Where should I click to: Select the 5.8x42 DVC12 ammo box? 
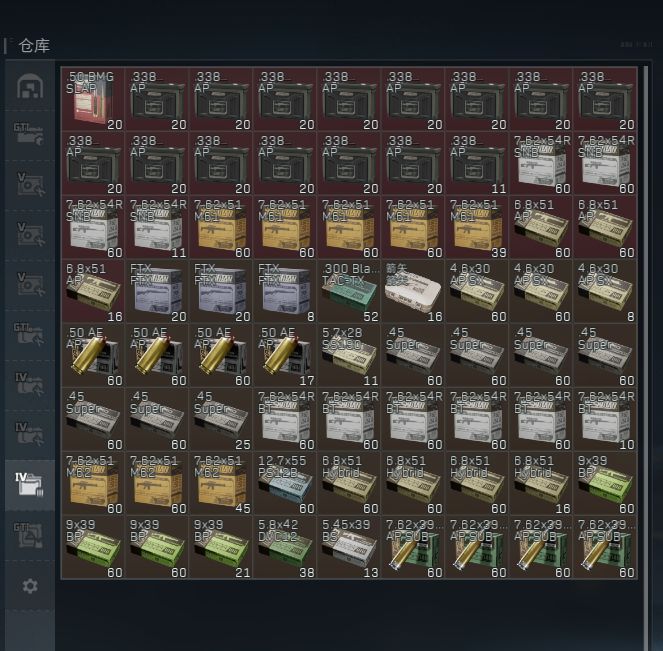pos(285,547)
